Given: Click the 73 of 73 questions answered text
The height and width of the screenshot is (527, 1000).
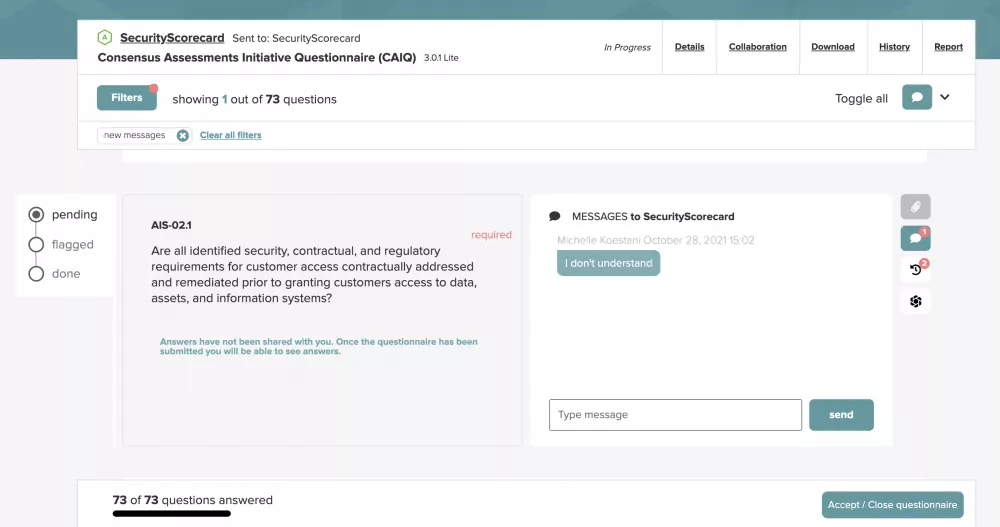Looking at the screenshot, I should [193, 500].
